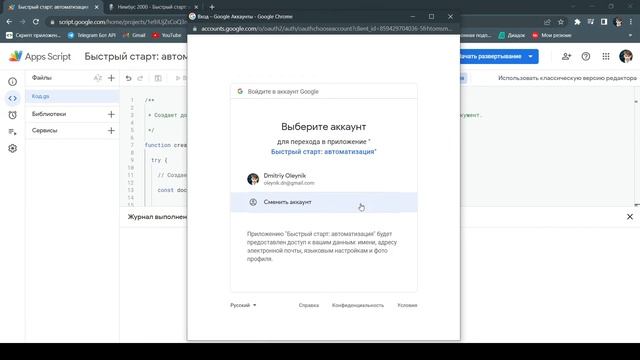This screenshot has height=360, width=640.
Task: Open Project Settings gear icon
Action: click(13, 149)
